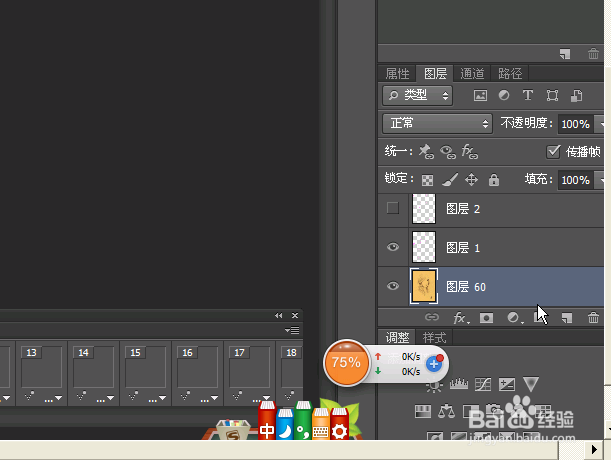Switch to the 通道 tab
The width and height of the screenshot is (611, 460).
[472, 74]
